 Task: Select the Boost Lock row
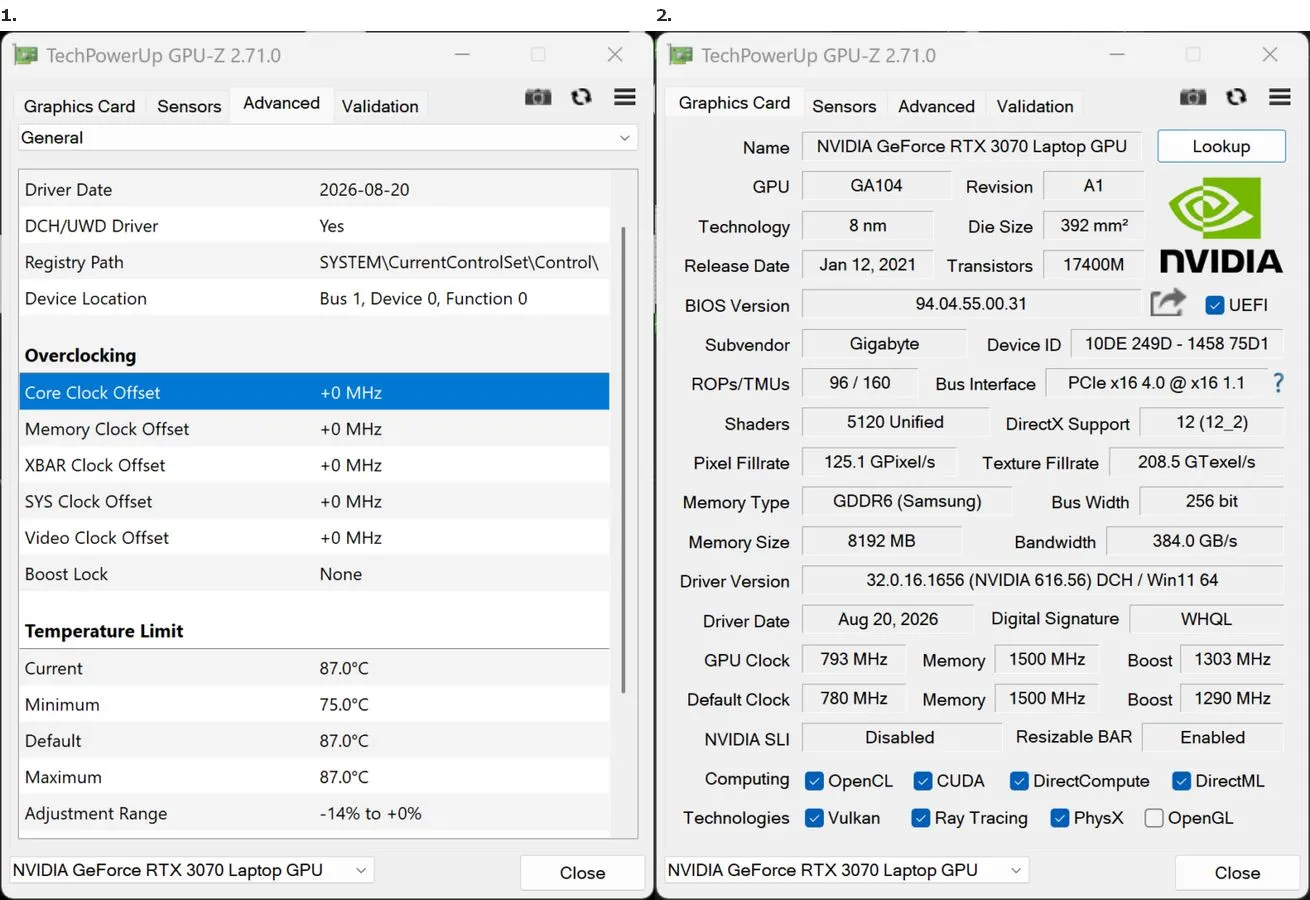(314, 574)
